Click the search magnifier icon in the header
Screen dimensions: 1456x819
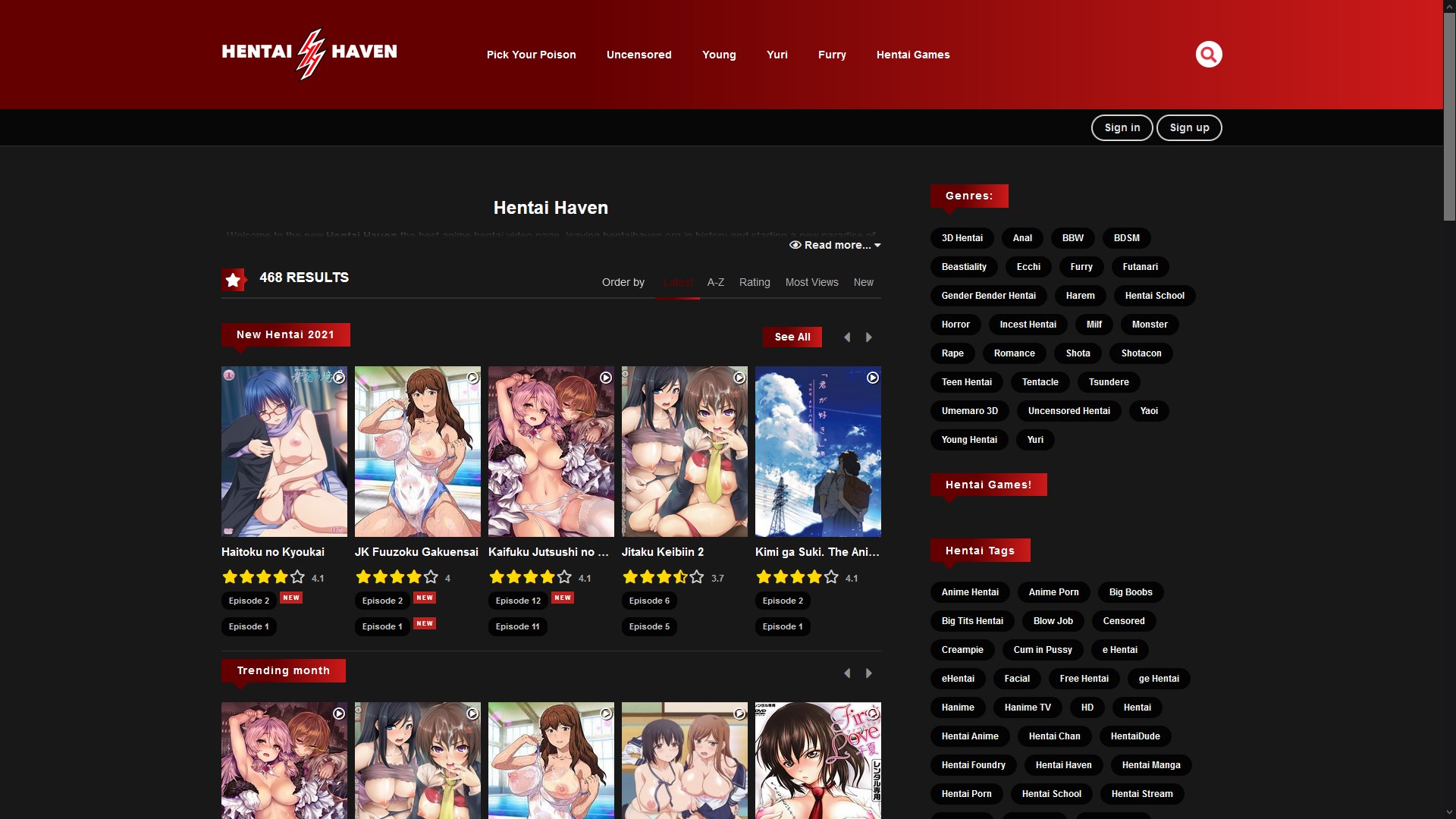(x=1209, y=55)
